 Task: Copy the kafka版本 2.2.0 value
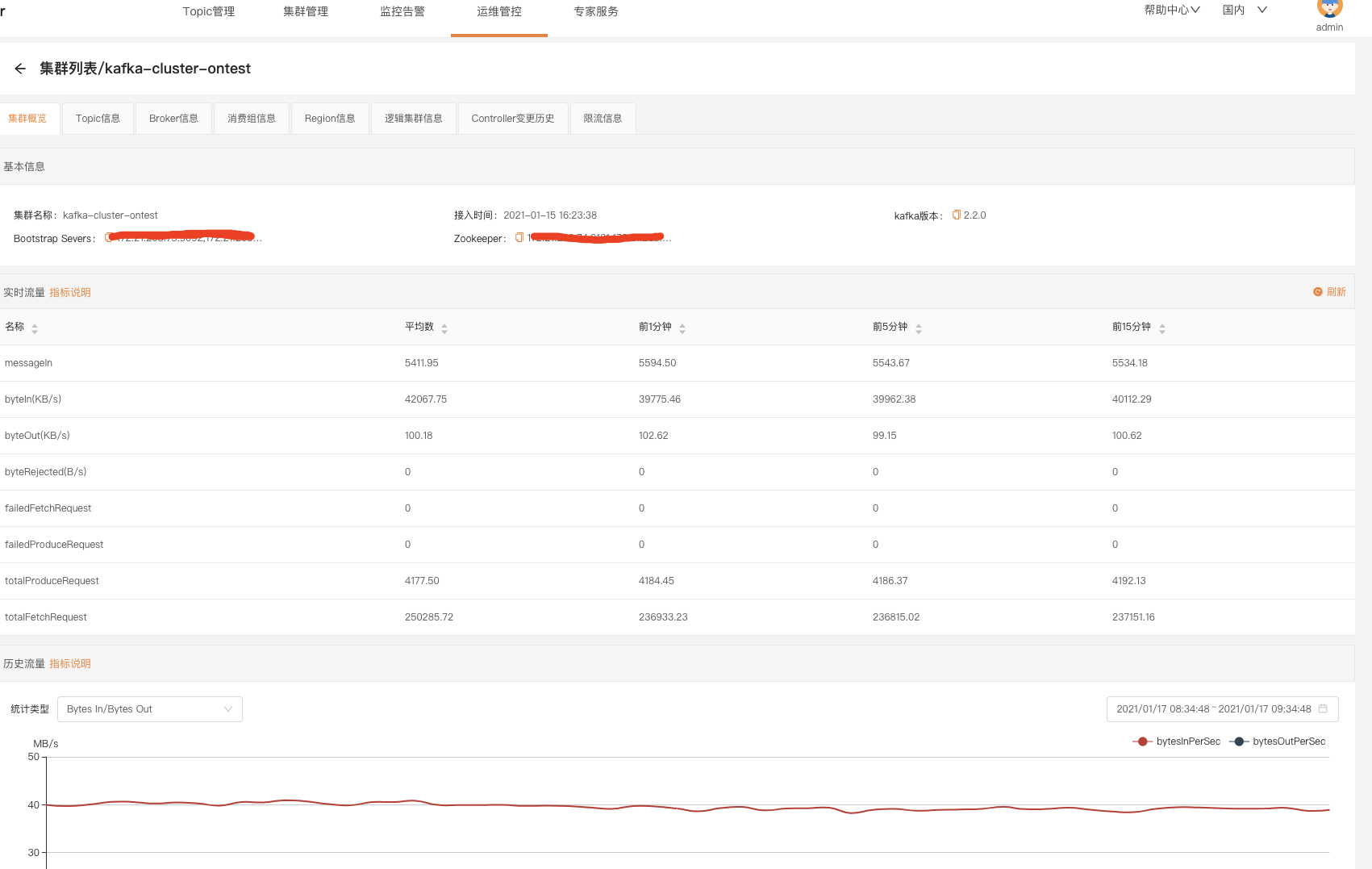pyautogui.click(x=956, y=215)
